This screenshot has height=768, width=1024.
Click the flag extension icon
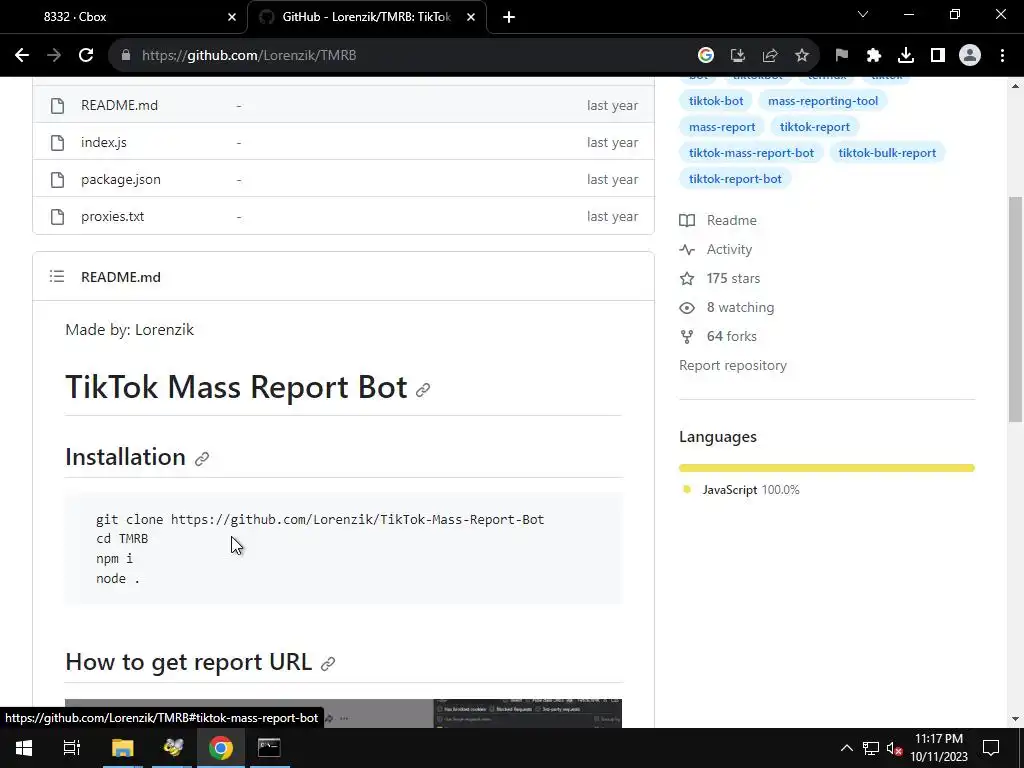pos(841,56)
